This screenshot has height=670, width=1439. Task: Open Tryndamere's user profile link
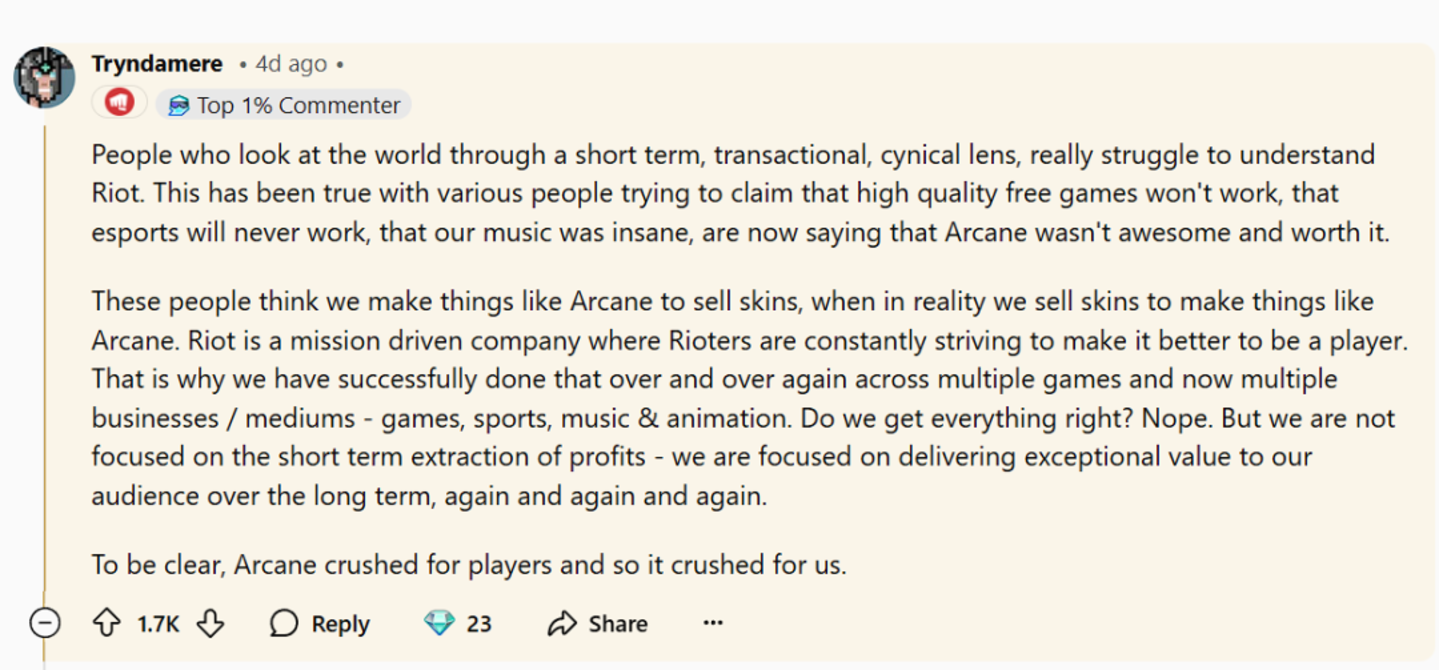(157, 64)
